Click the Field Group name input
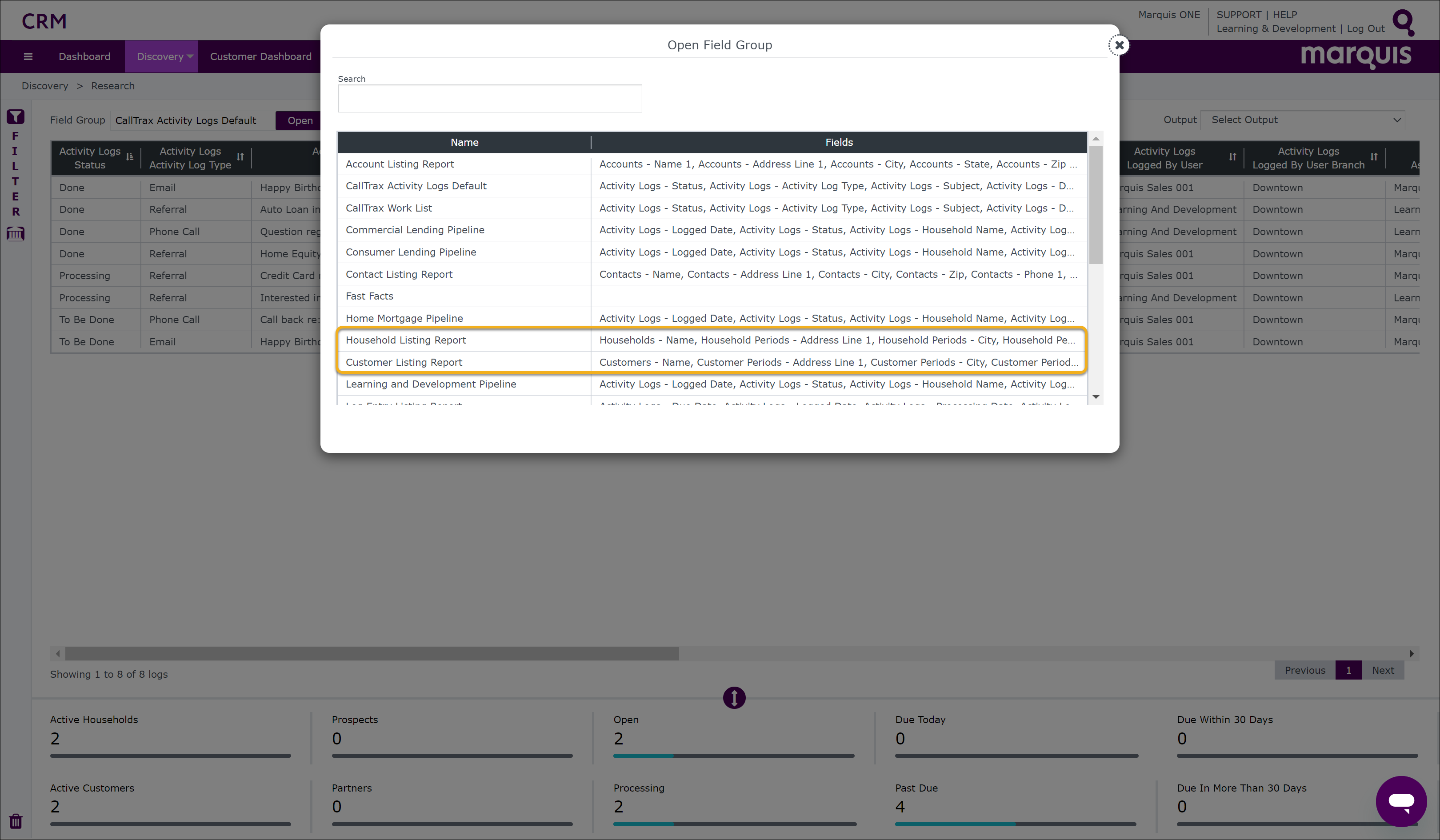 [x=192, y=120]
